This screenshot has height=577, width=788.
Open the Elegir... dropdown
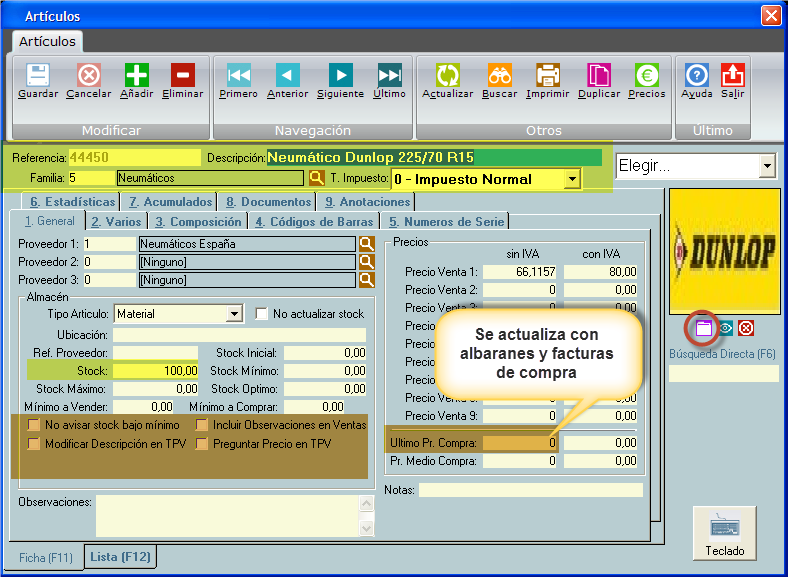[767, 166]
